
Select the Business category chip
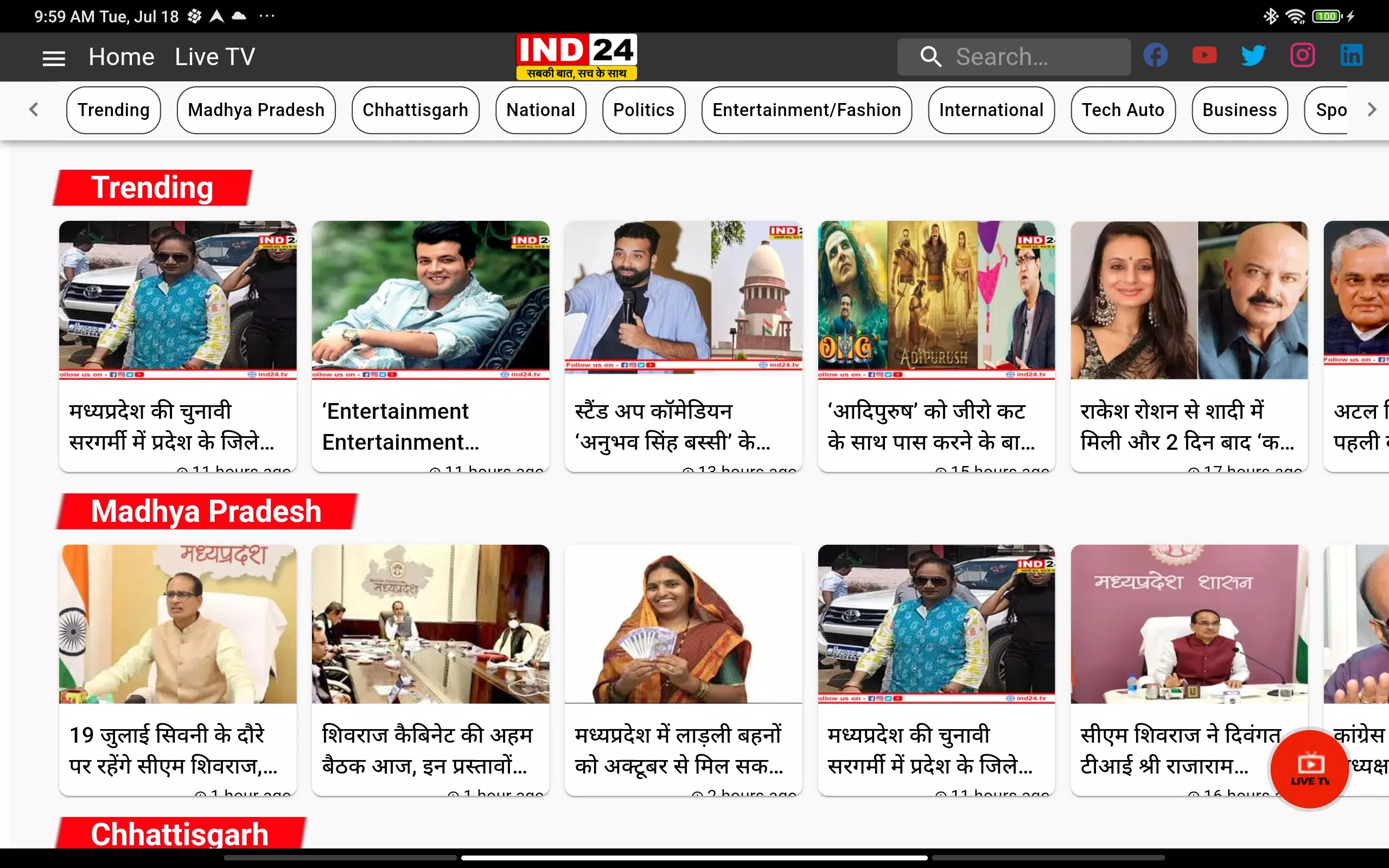pos(1239,110)
